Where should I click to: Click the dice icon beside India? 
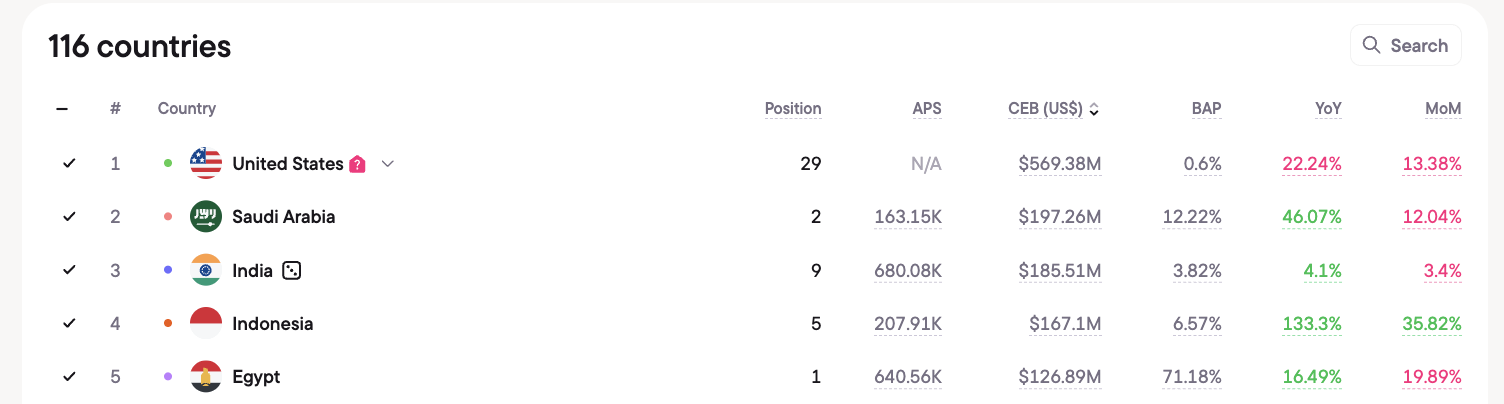[x=291, y=270]
